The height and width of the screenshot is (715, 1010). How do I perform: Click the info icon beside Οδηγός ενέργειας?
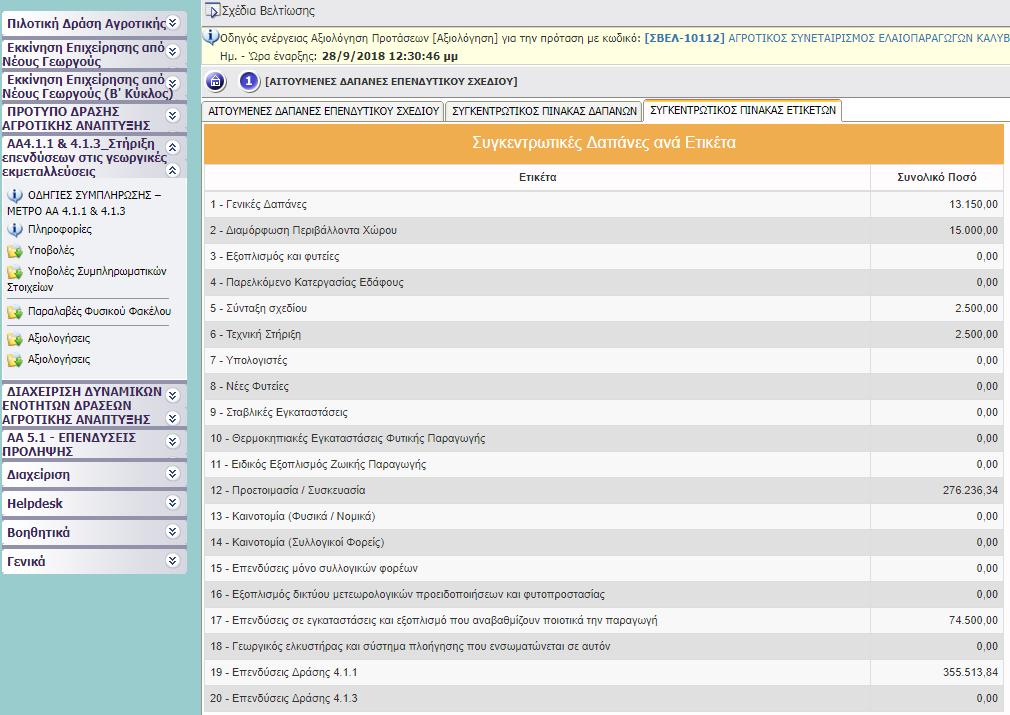[211, 37]
